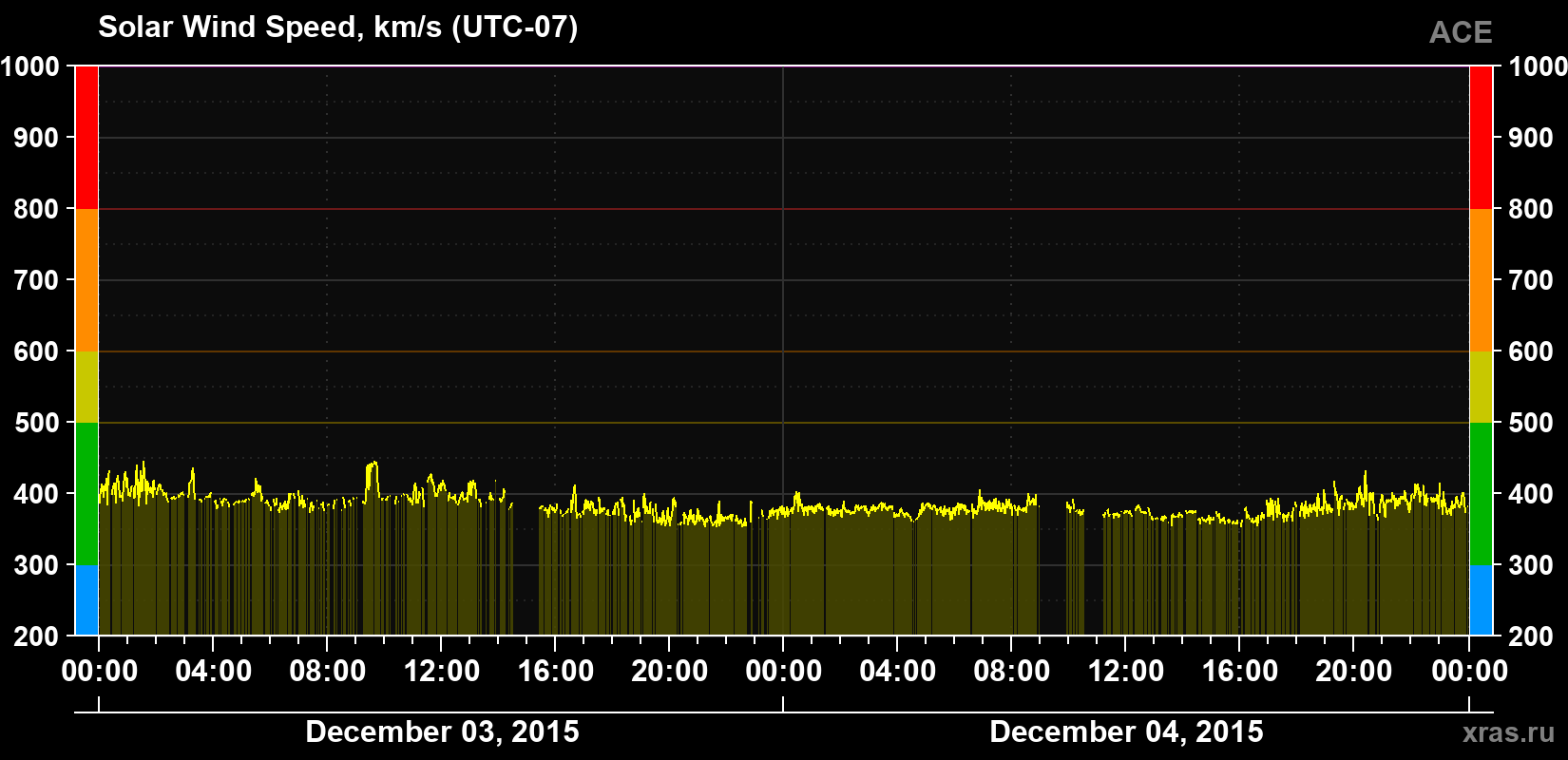
Task: Click the blue segment on left color scale
Action: click(86, 600)
